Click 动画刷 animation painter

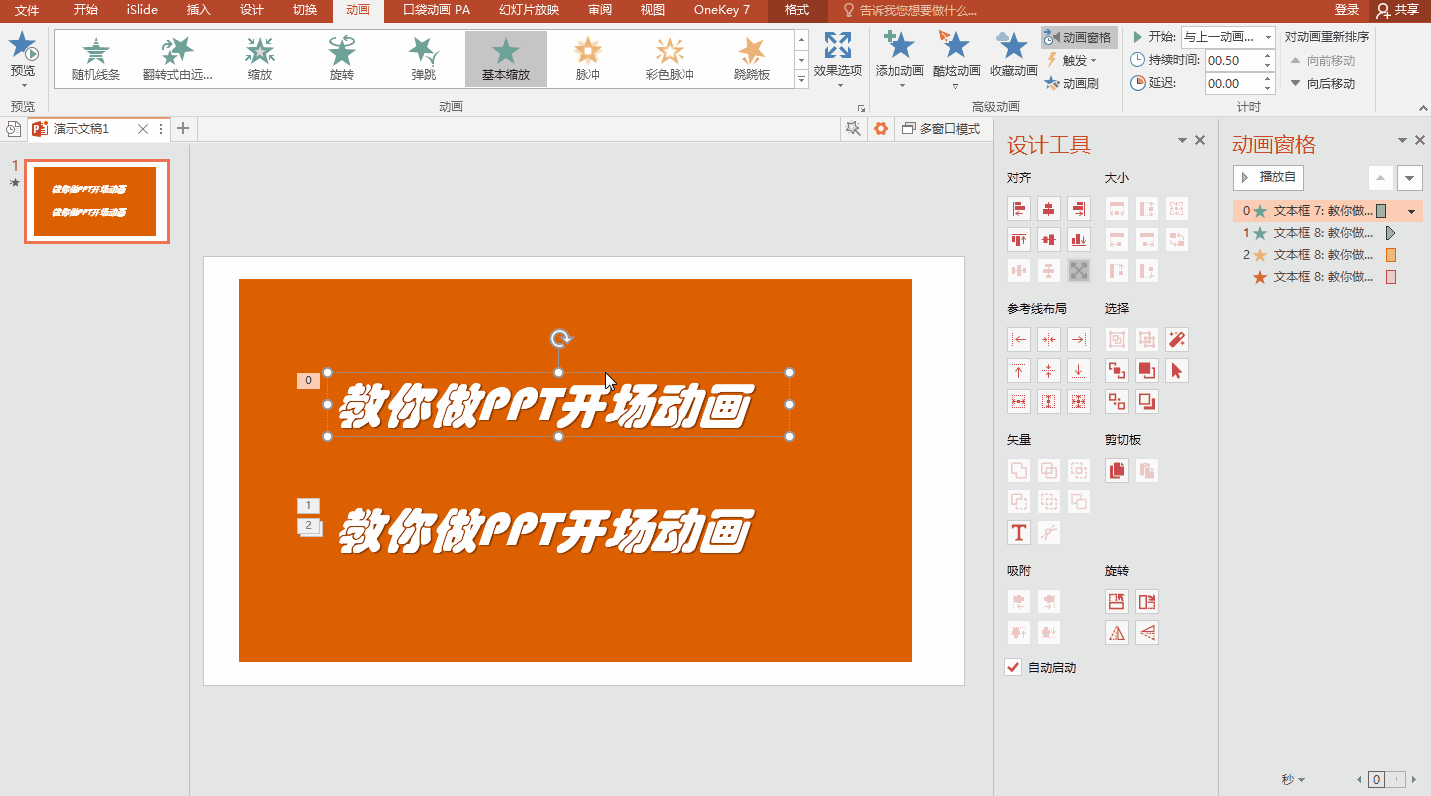coord(1072,84)
